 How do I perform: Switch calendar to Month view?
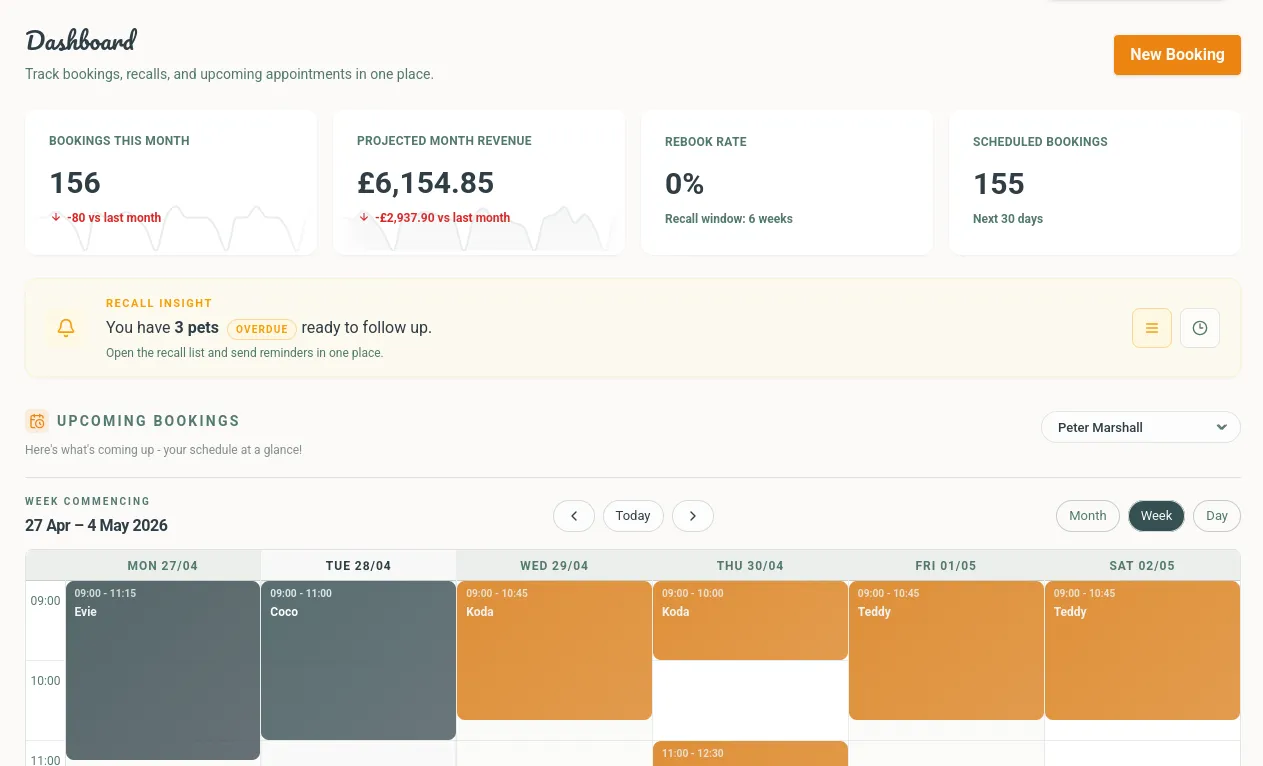1088,516
